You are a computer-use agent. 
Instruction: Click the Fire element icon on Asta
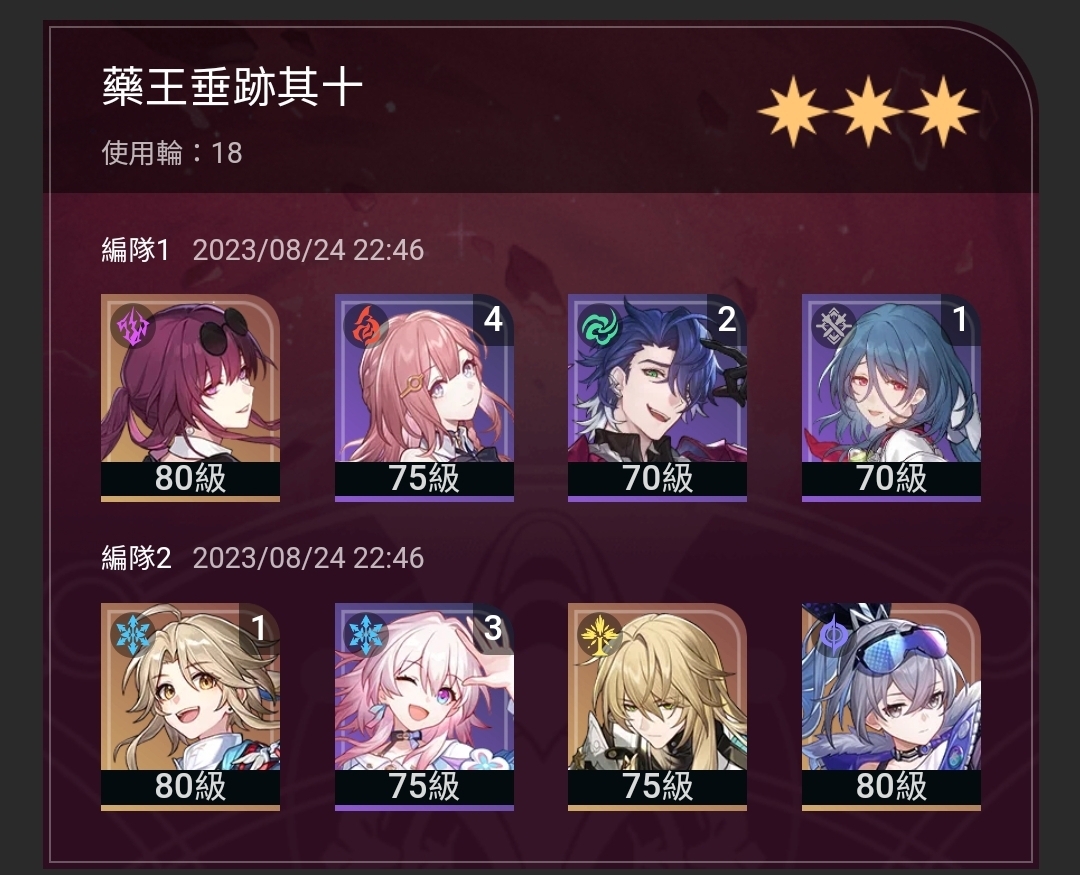tap(366, 326)
